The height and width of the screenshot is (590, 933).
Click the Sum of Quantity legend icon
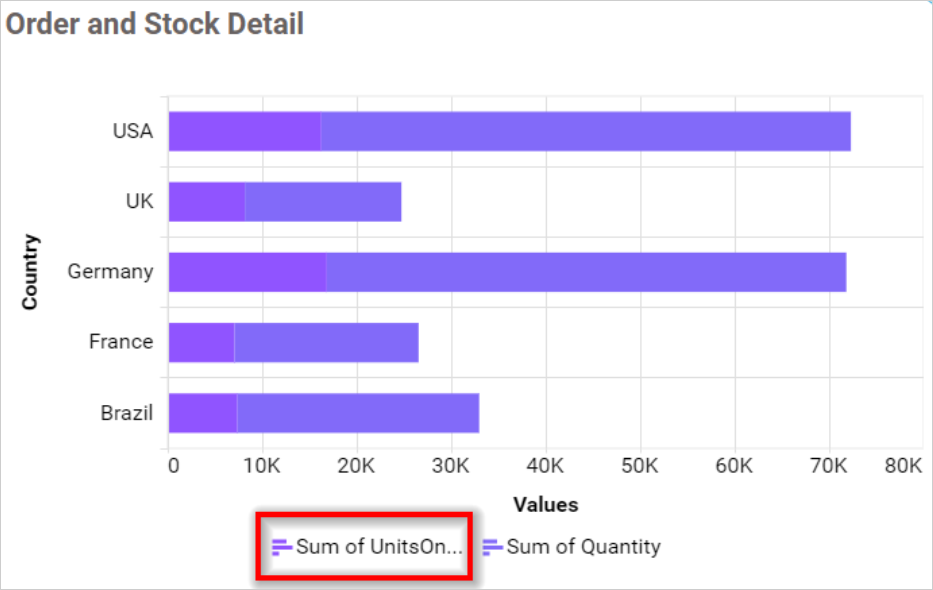click(491, 547)
